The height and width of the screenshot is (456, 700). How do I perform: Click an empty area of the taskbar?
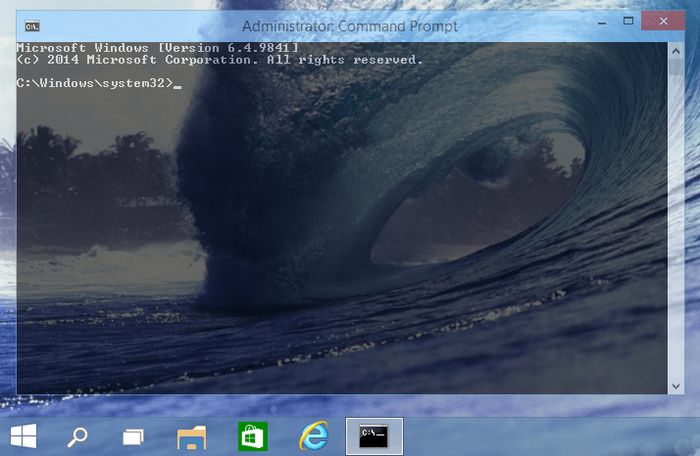click(550, 436)
